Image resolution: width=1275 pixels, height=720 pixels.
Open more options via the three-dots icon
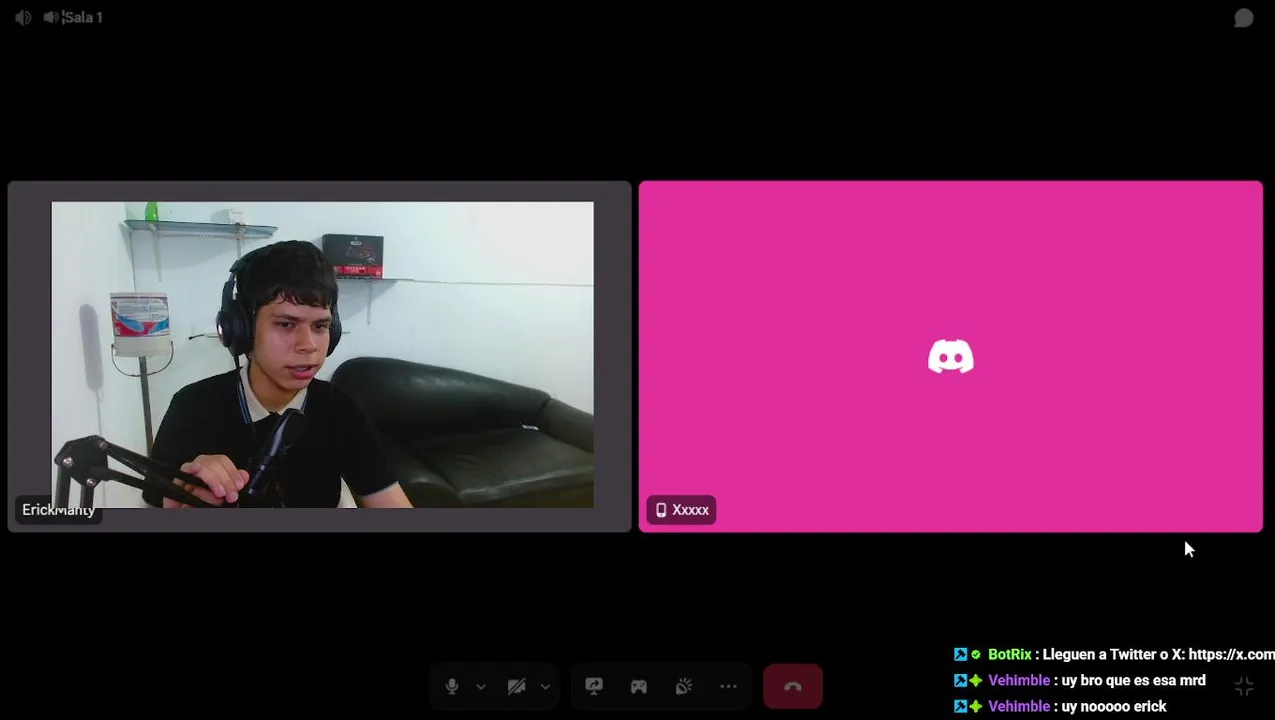[729, 687]
